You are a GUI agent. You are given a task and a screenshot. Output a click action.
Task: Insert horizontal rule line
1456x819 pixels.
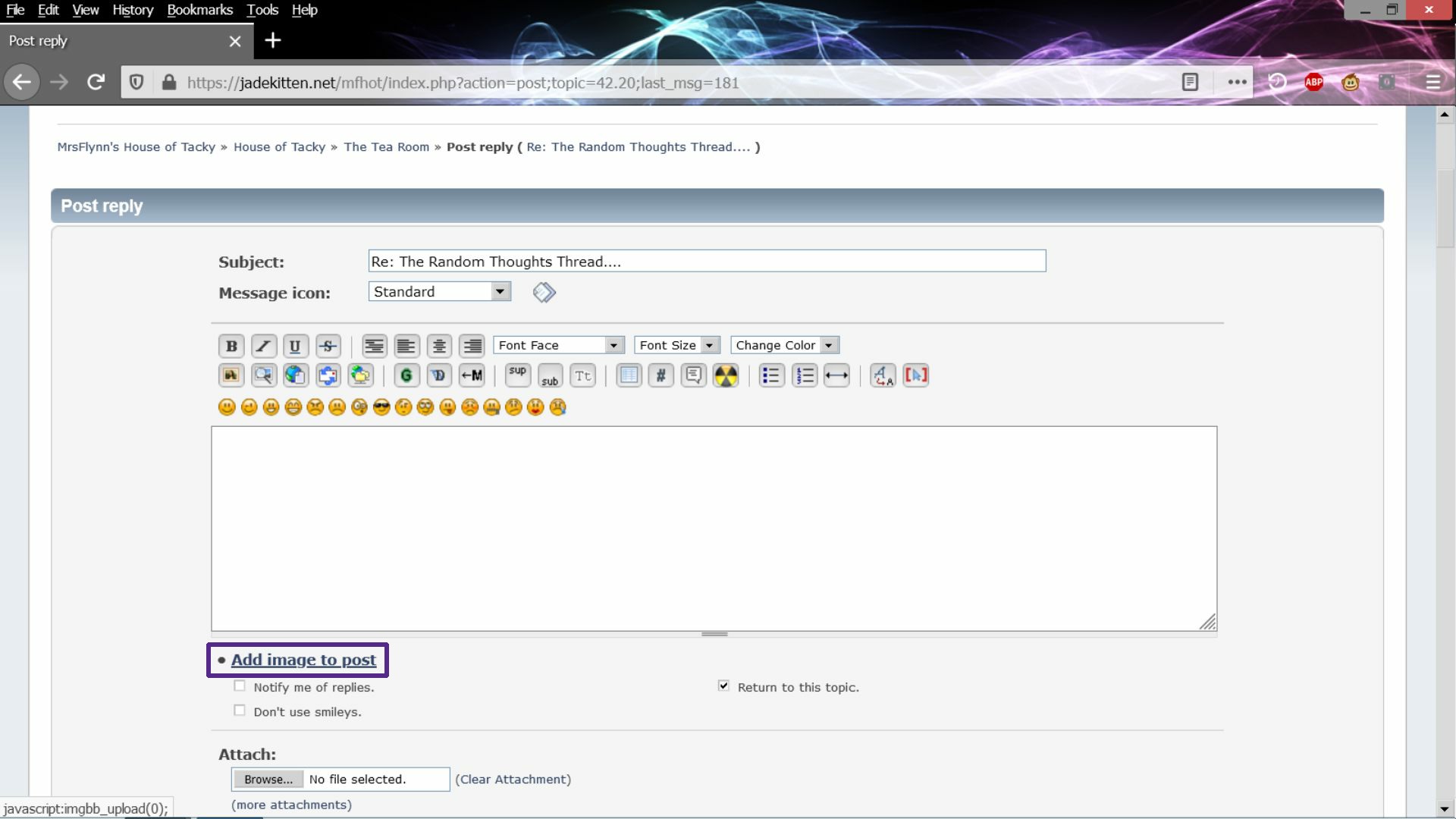836,375
